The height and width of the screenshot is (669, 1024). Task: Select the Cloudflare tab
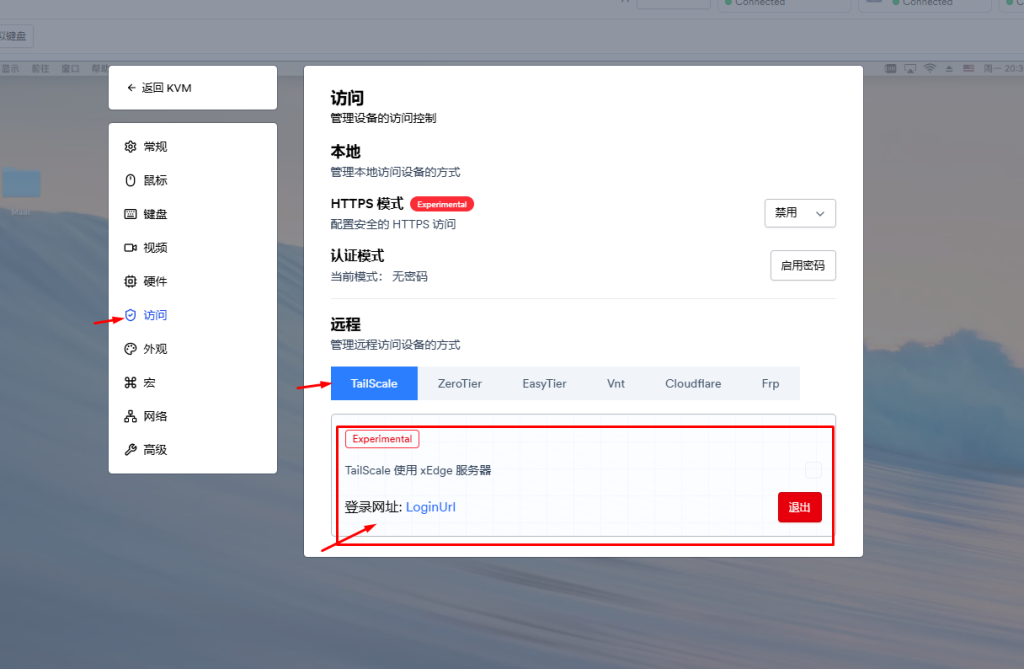[x=692, y=384]
